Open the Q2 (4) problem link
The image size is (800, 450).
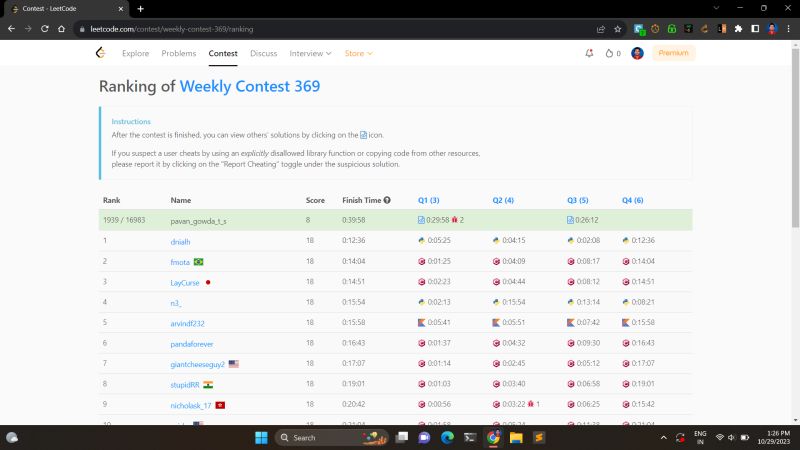coord(503,200)
